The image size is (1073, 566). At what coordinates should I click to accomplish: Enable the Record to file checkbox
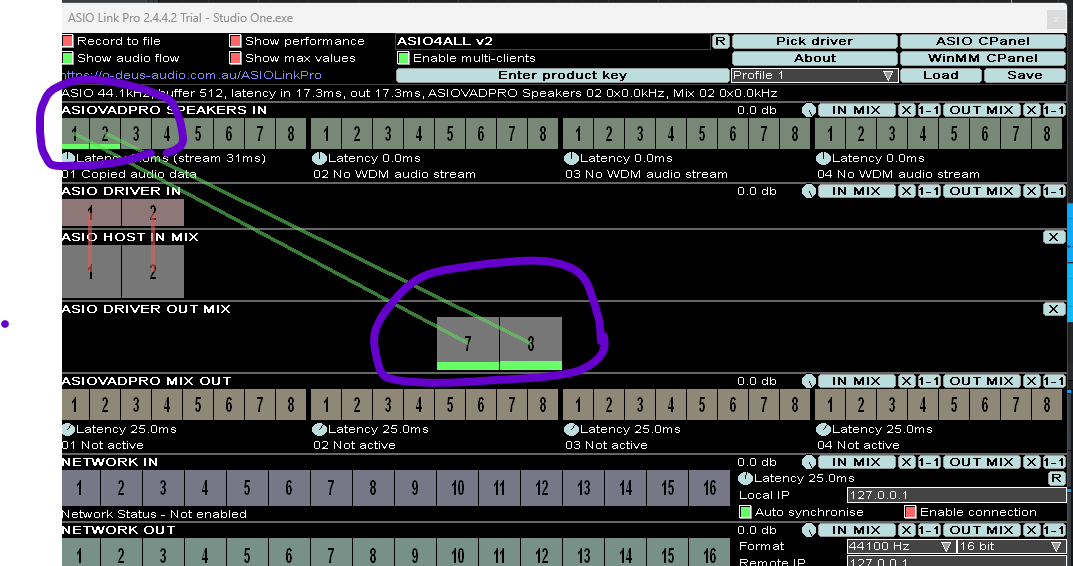point(67,41)
